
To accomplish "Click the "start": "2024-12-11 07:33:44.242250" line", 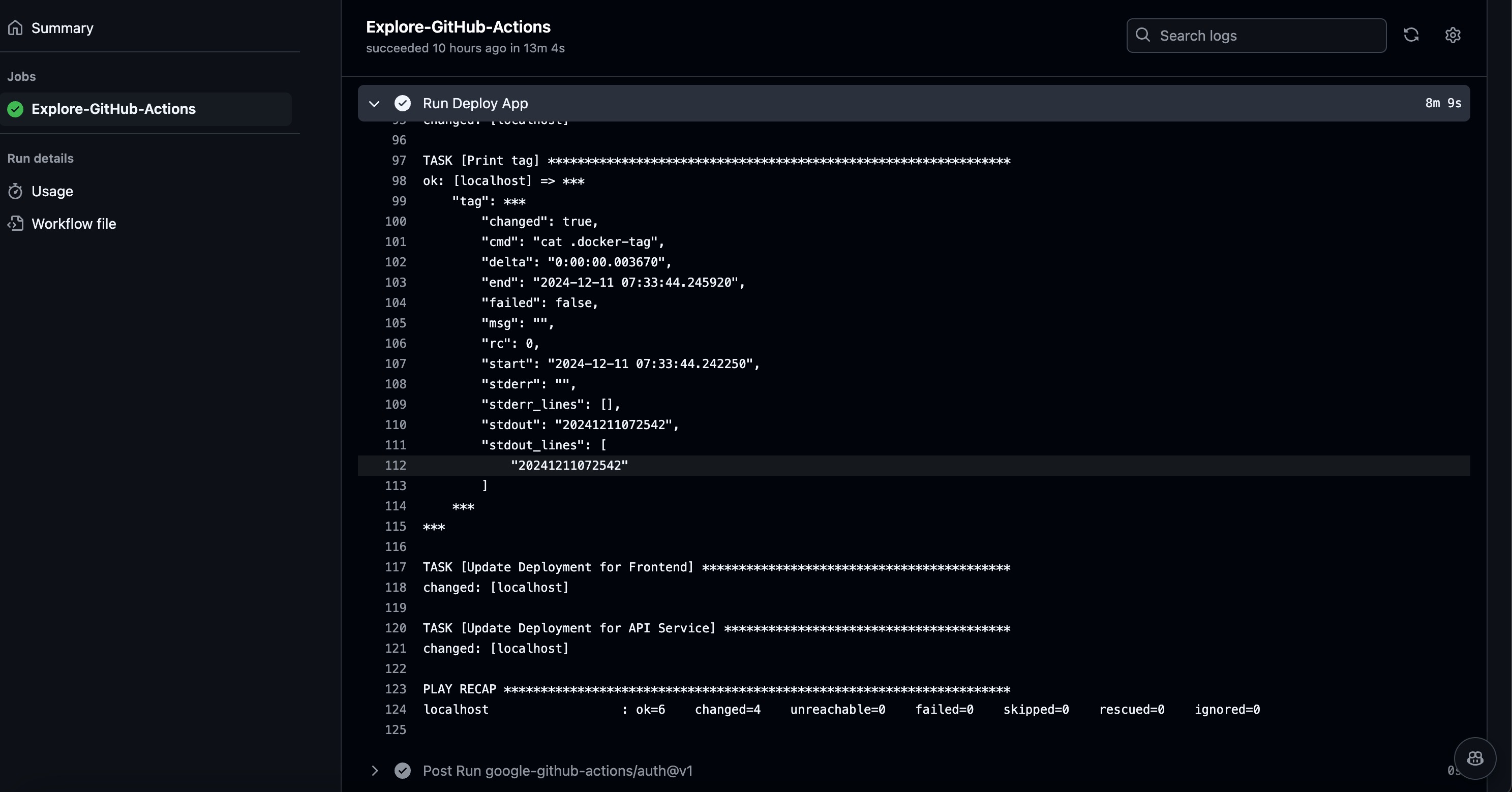I will coord(620,364).
